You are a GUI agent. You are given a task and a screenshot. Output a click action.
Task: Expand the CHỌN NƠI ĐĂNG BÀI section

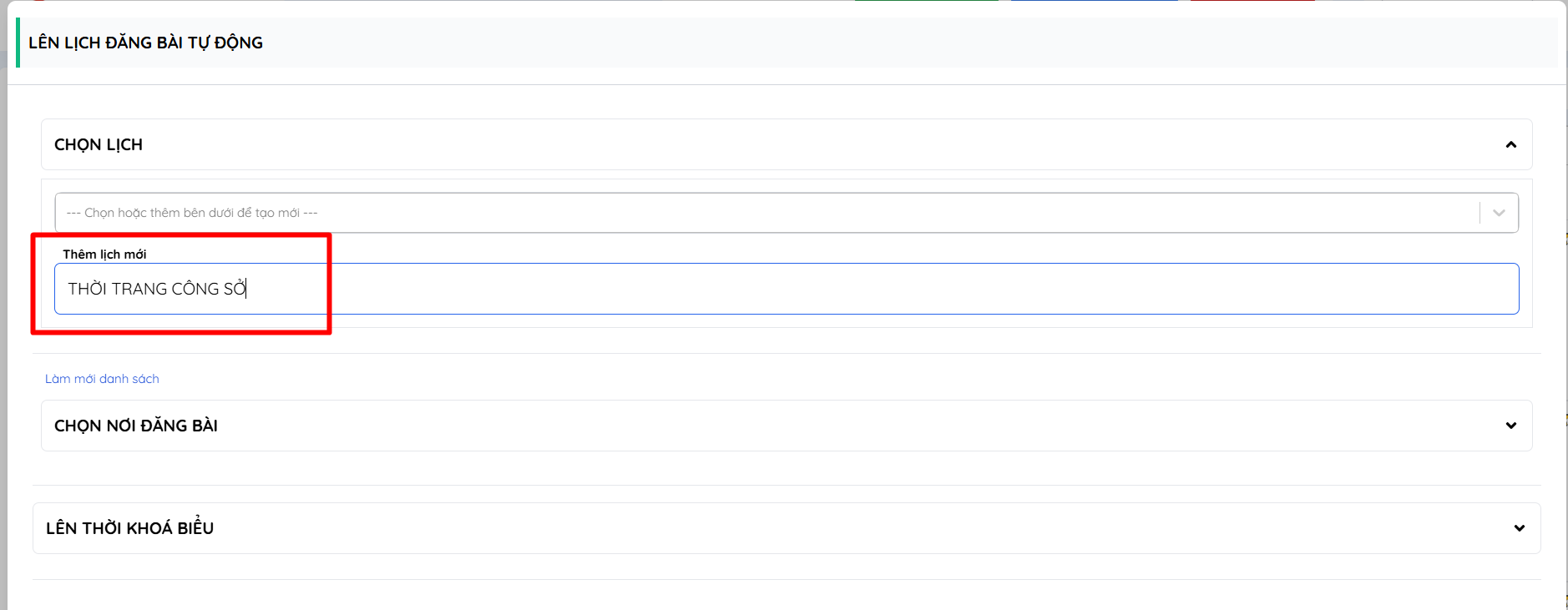point(136,426)
